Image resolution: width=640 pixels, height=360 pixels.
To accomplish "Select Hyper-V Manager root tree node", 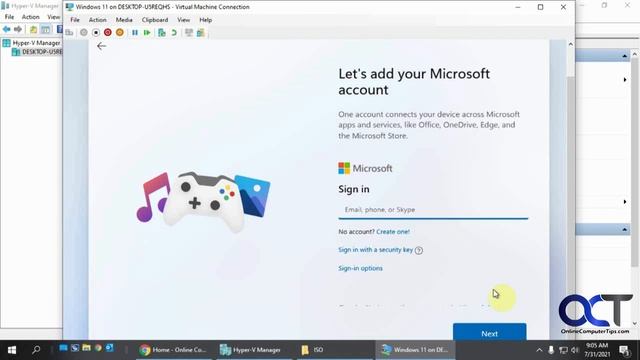I will tap(31, 43).
